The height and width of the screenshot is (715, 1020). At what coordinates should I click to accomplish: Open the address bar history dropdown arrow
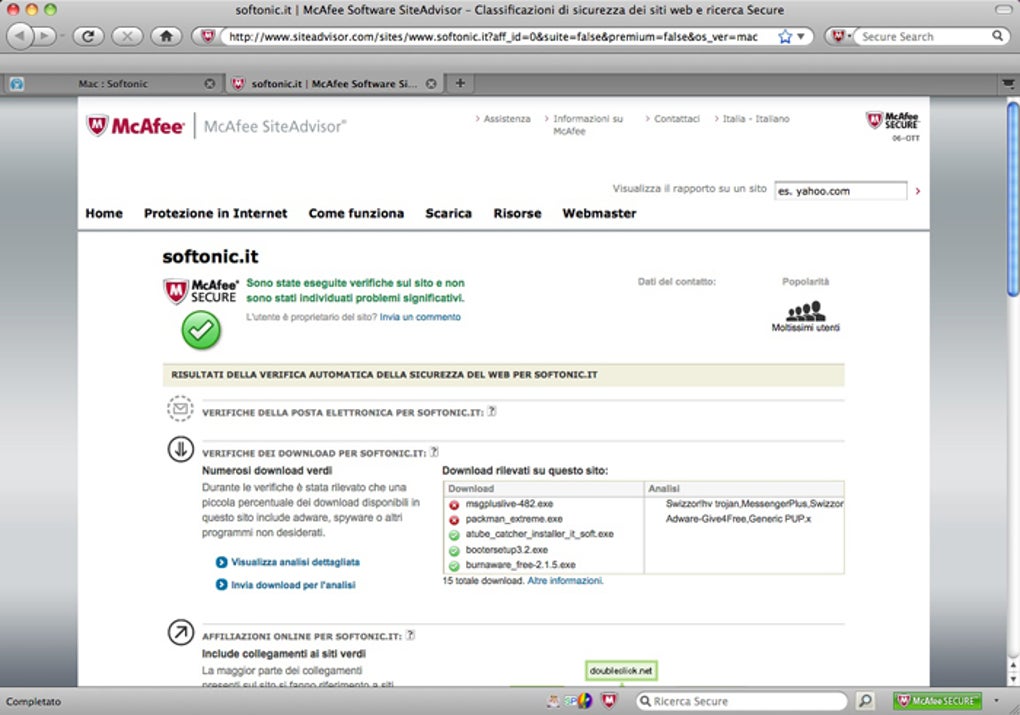point(801,36)
